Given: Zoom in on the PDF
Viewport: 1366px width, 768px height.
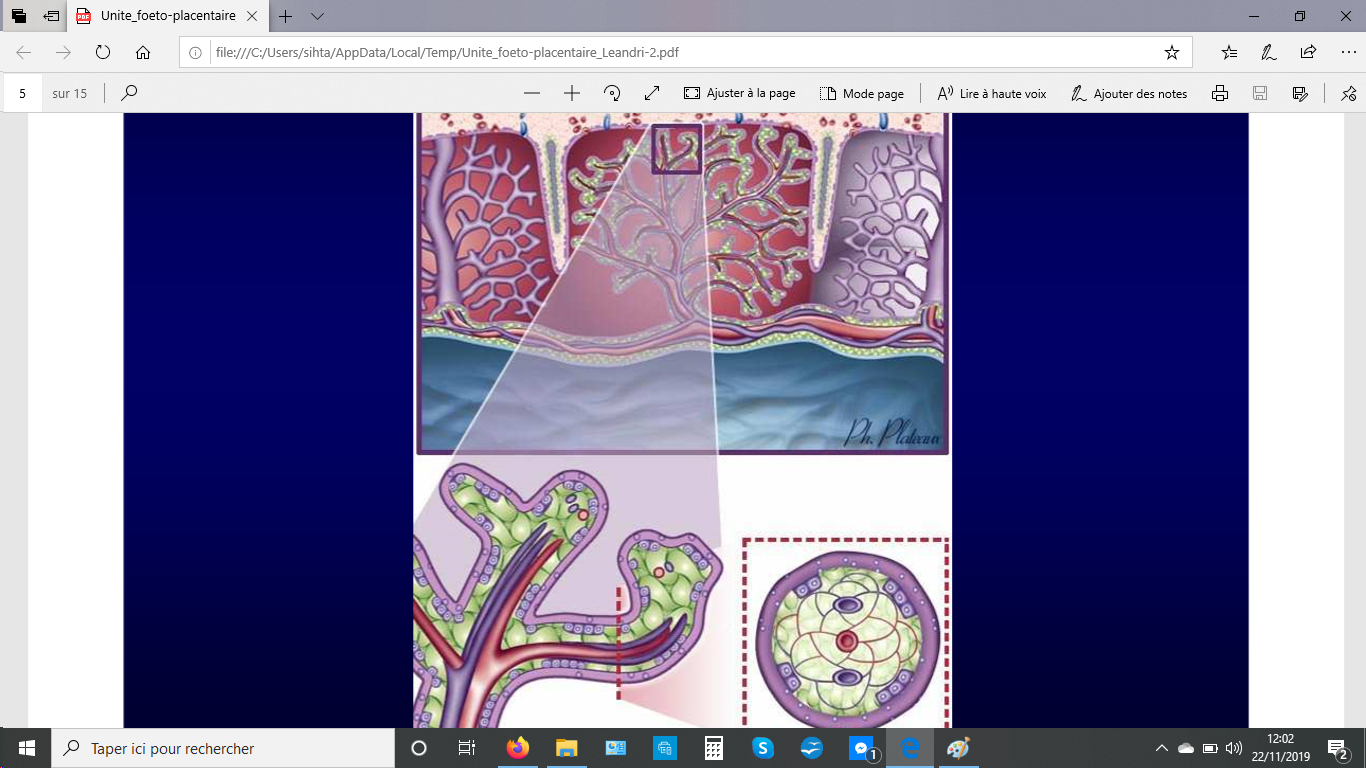Looking at the screenshot, I should point(572,93).
